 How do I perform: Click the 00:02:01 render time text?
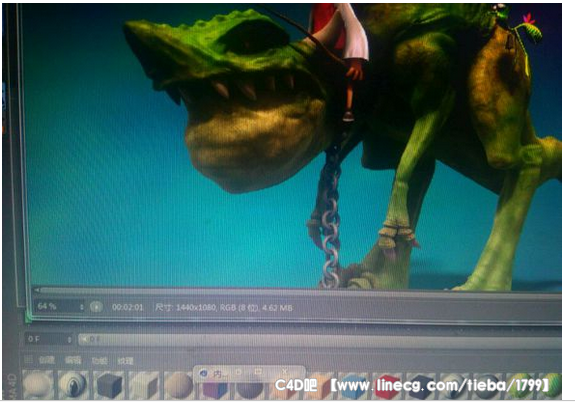tap(128, 307)
